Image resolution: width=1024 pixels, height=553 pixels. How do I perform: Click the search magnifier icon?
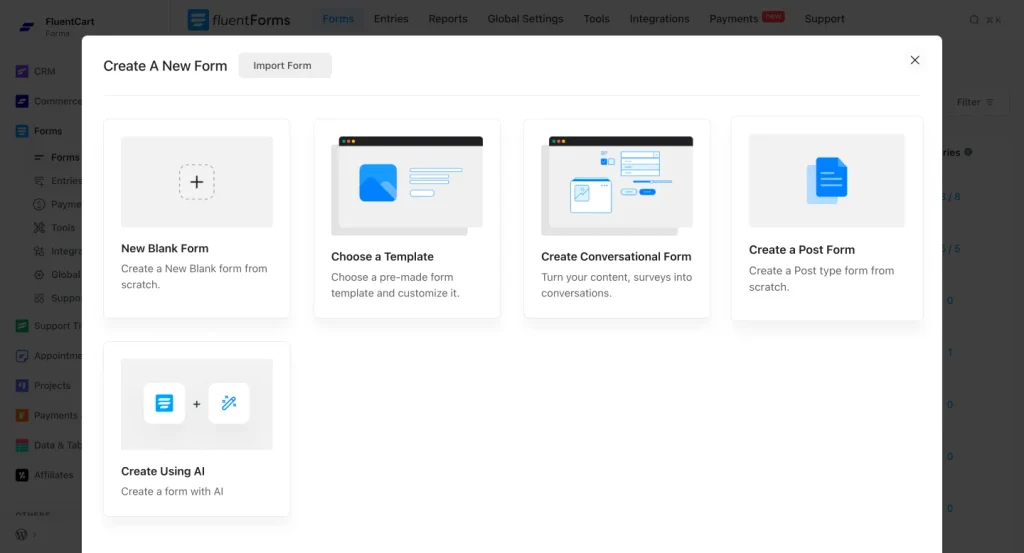point(974,20)
